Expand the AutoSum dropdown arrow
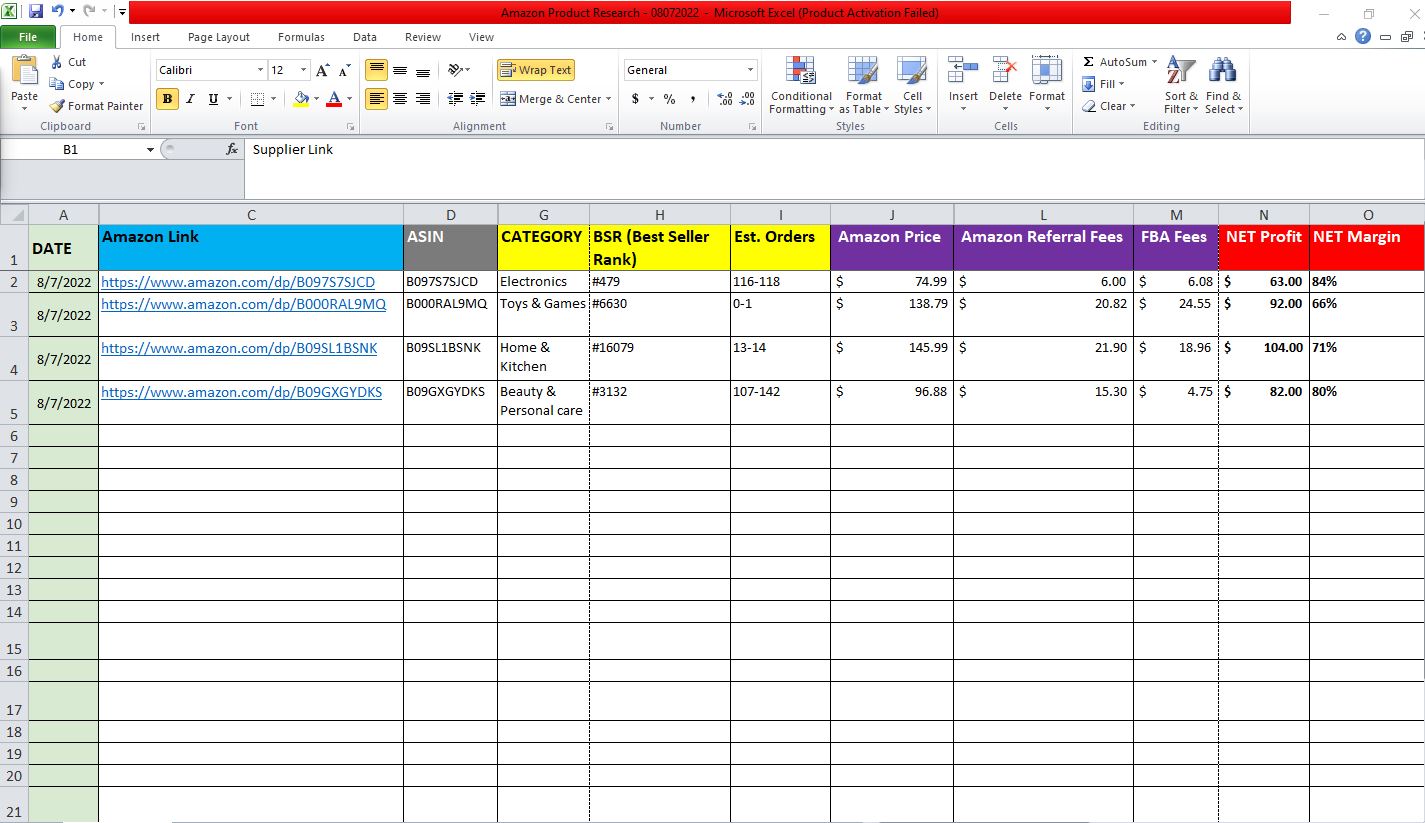Viewport: 1425px width, 823px height. point(1154,62)
